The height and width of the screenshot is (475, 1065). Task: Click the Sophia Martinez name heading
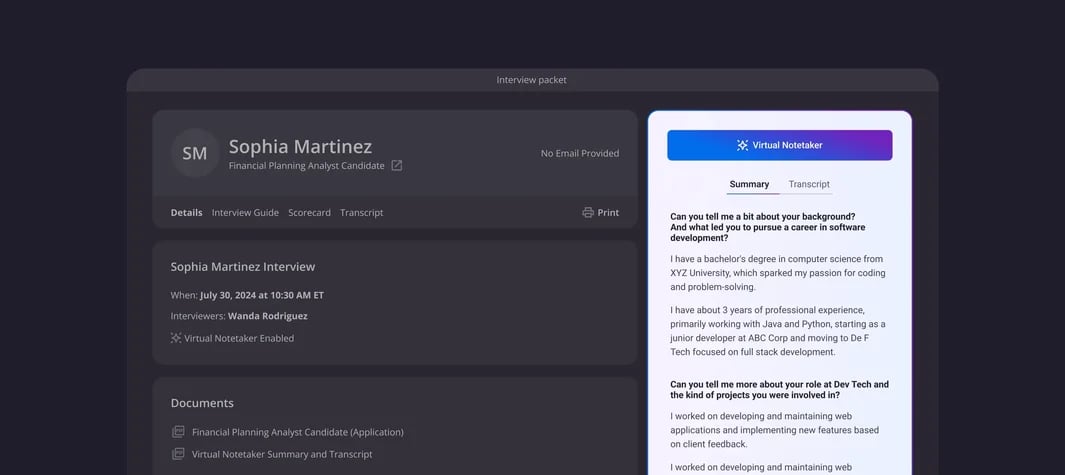point(300,146)
